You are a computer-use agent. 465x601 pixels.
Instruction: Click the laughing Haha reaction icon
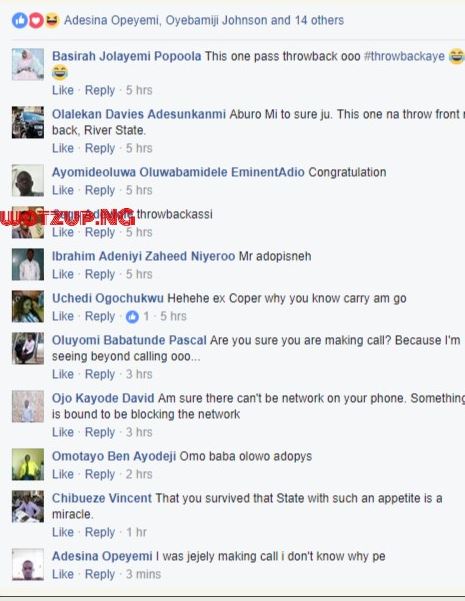coord(52,20)
